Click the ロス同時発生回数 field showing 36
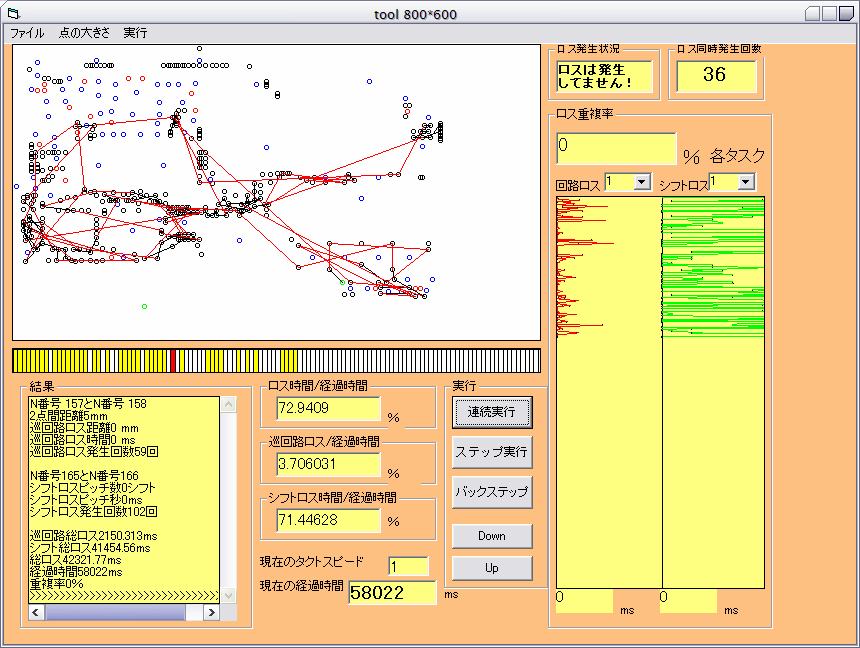The height and width of the screenshot is (648, 860). tap(716, 76)
